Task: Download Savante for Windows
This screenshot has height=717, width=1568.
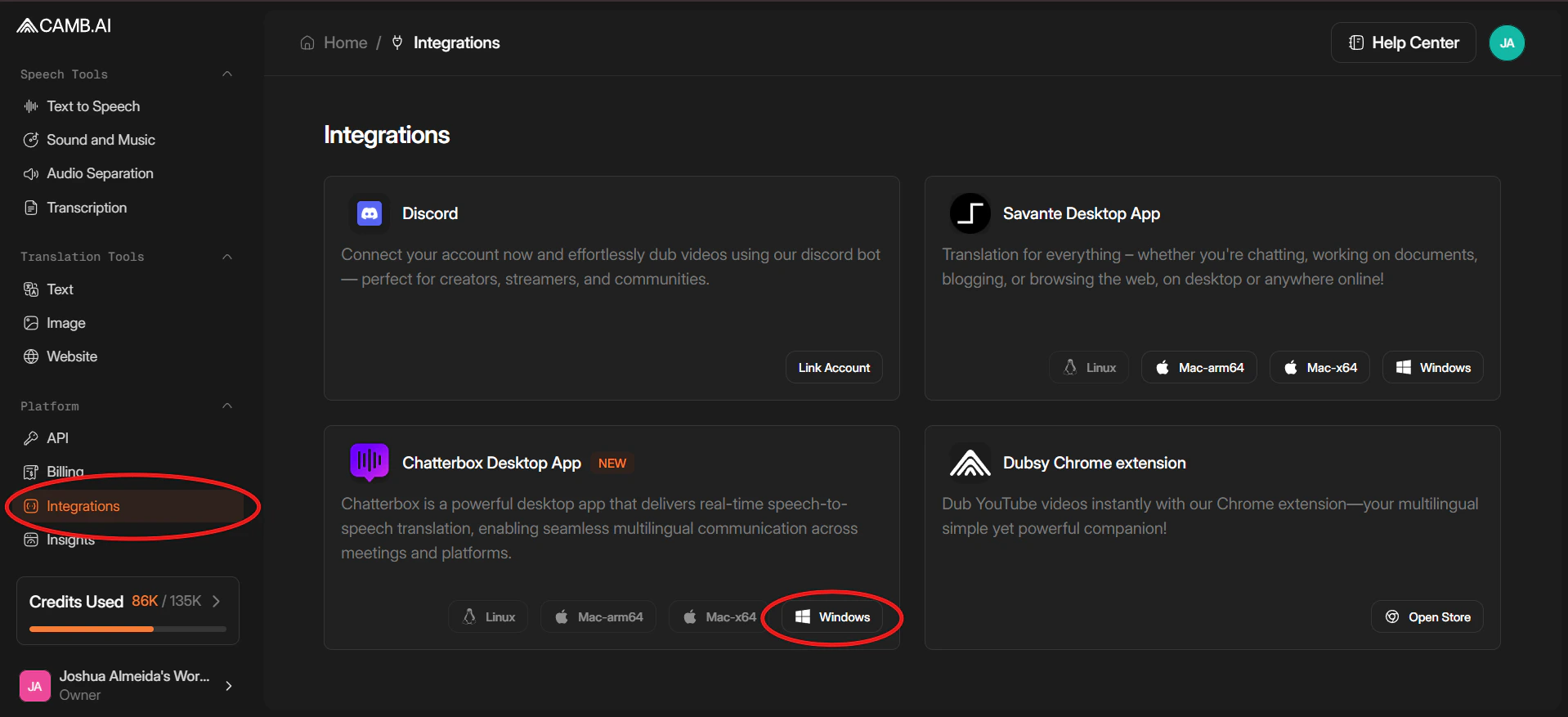Action: tap(1432, 368)
